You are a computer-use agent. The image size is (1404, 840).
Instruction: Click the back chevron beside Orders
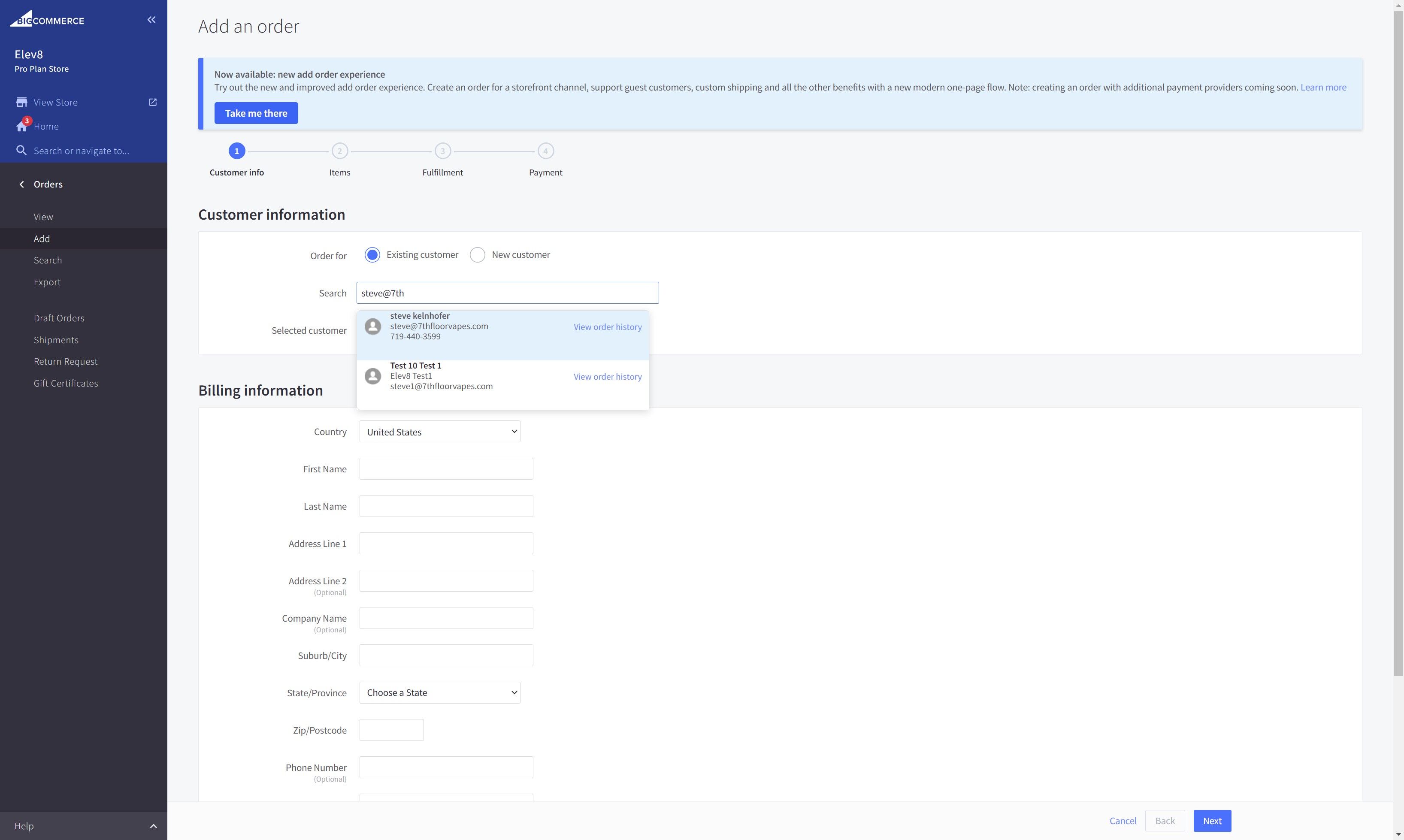[21, 184]
